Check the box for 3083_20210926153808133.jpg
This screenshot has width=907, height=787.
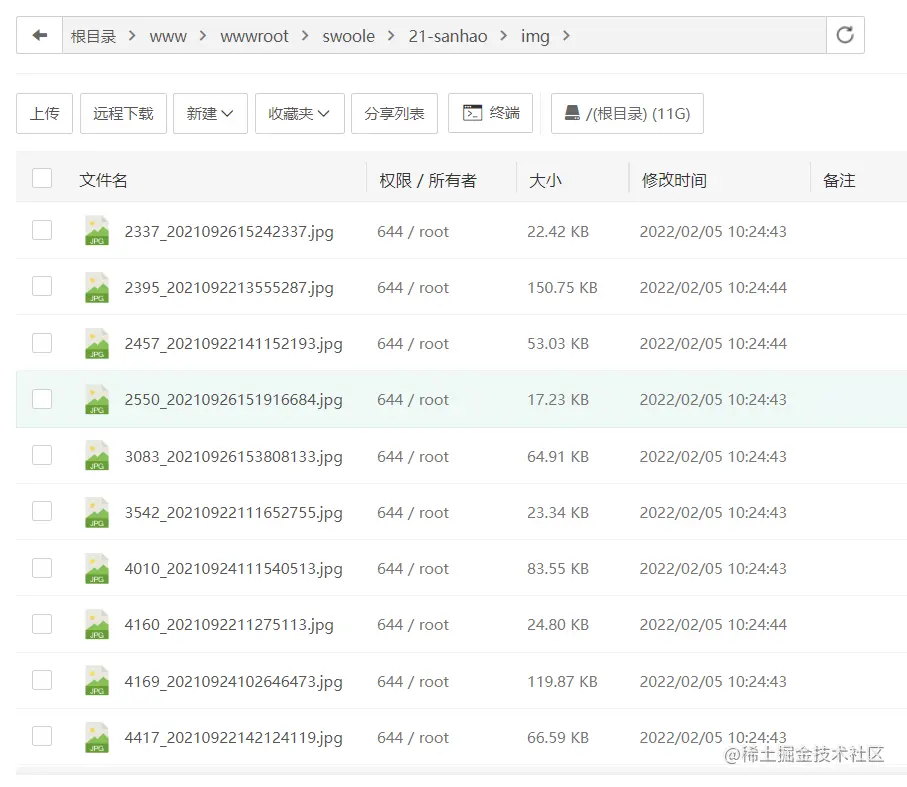coord(42,455)
